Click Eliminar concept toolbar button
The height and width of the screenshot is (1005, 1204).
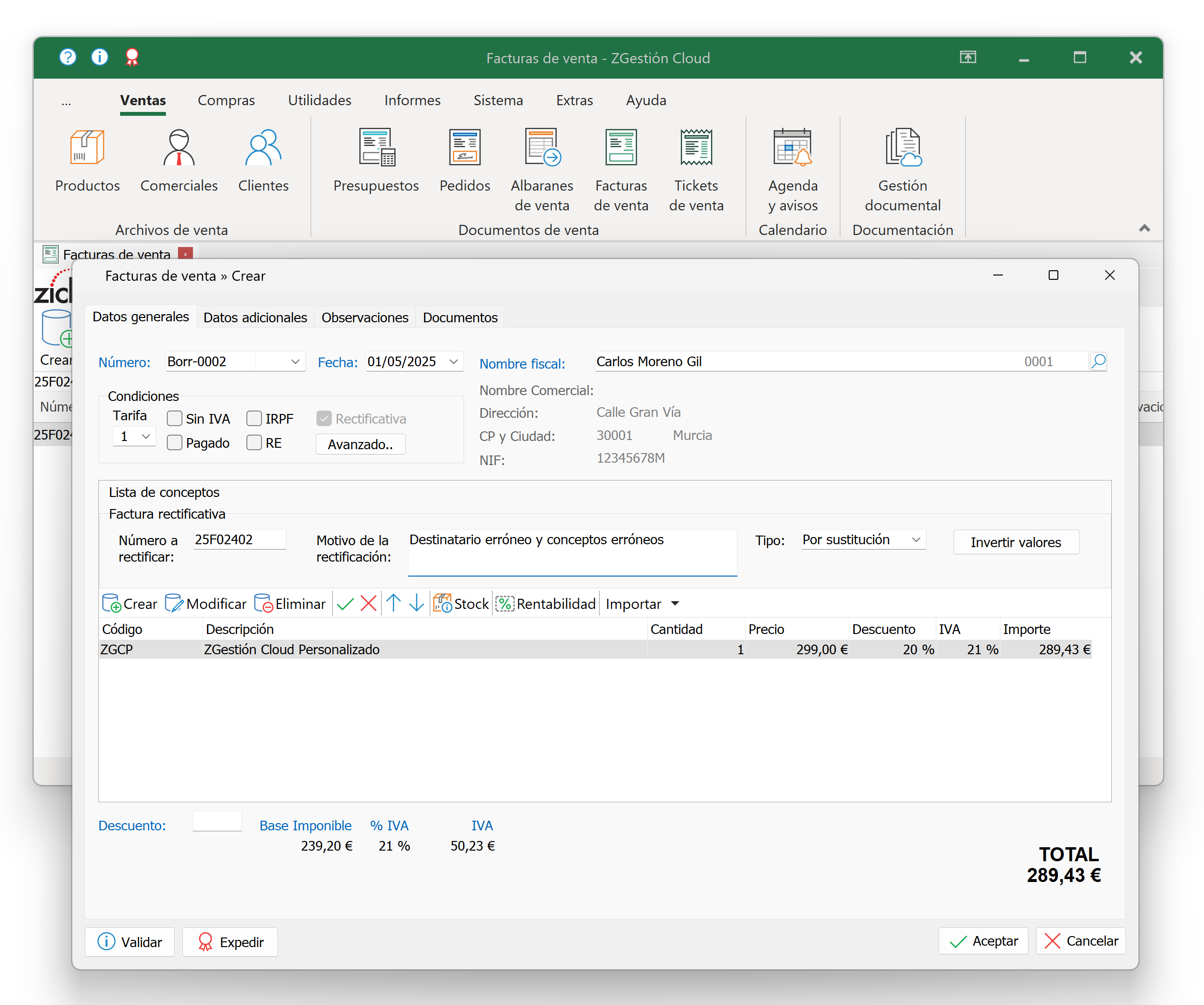click(x=289, y=604)
